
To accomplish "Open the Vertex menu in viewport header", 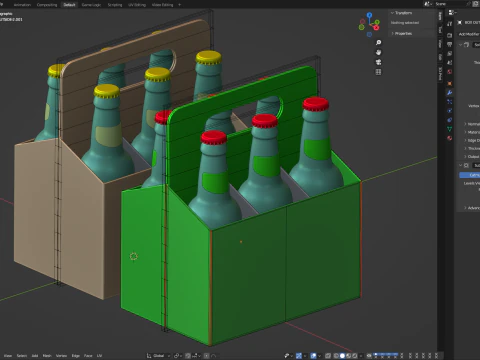I will point(61,356).
